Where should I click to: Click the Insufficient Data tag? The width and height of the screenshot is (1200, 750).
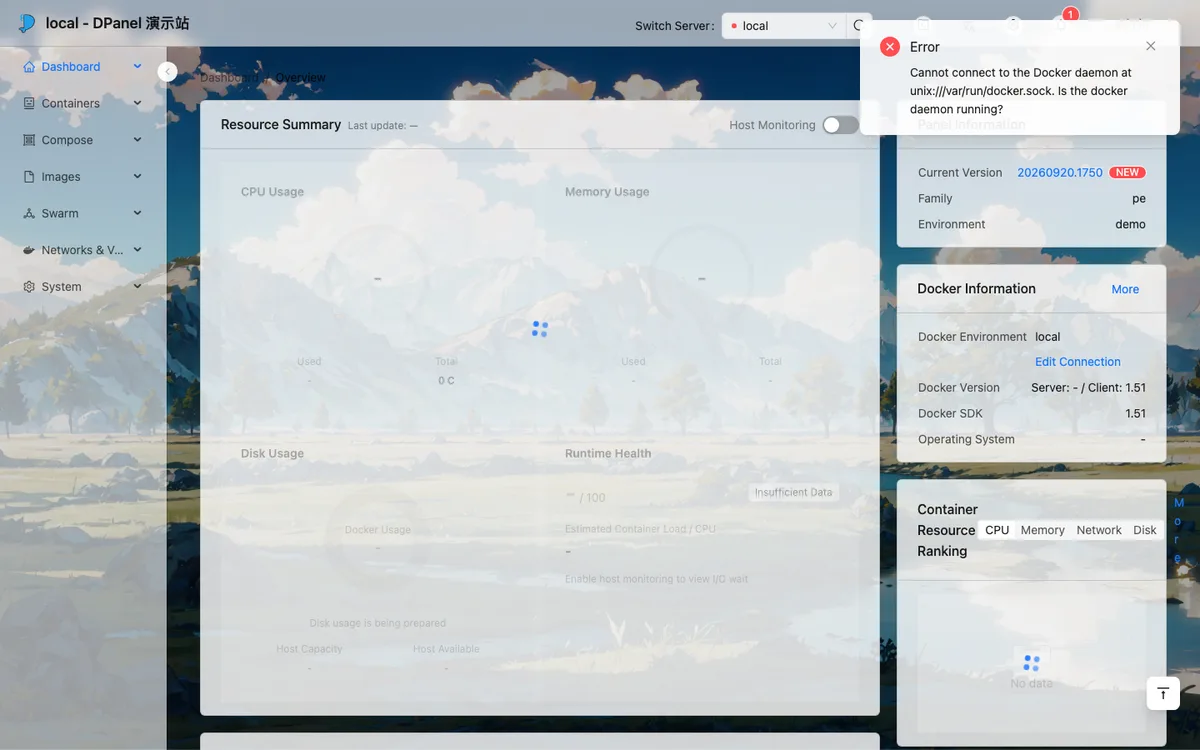coord(794,492)
